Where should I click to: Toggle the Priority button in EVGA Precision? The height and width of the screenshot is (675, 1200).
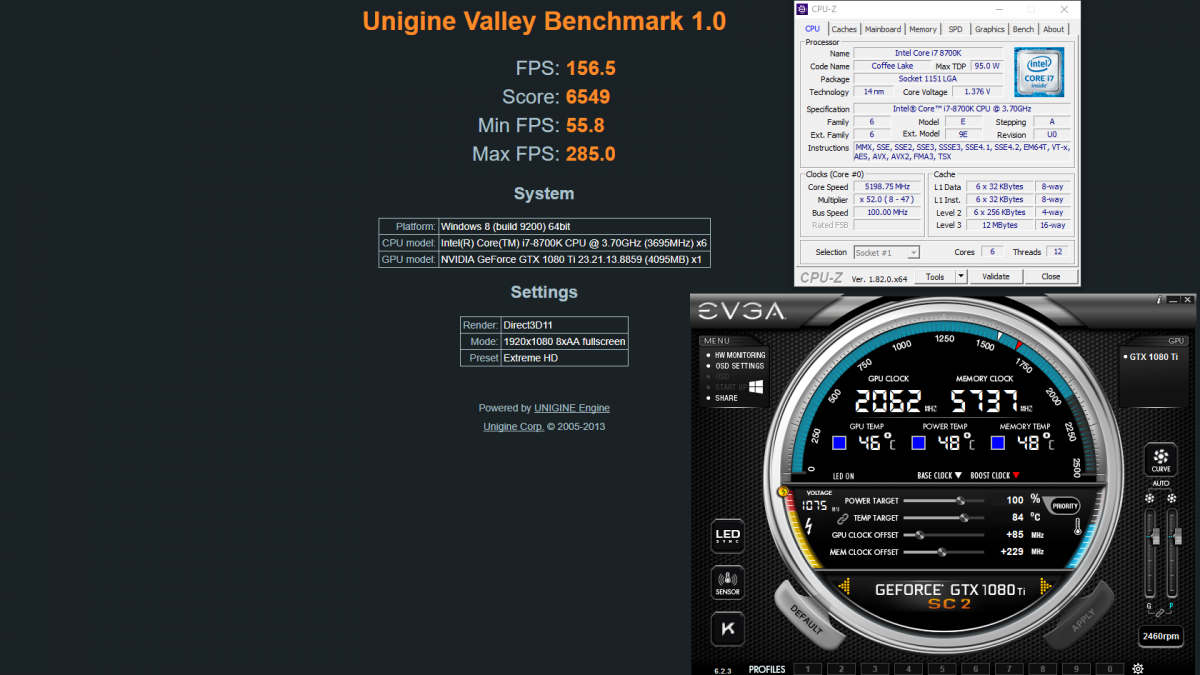coord(1065,506)
